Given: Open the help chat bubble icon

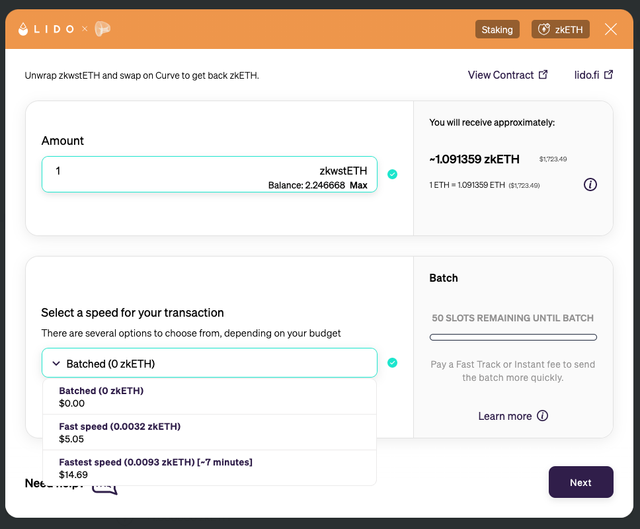Looking at the screenshot, I should coord(105,488).
